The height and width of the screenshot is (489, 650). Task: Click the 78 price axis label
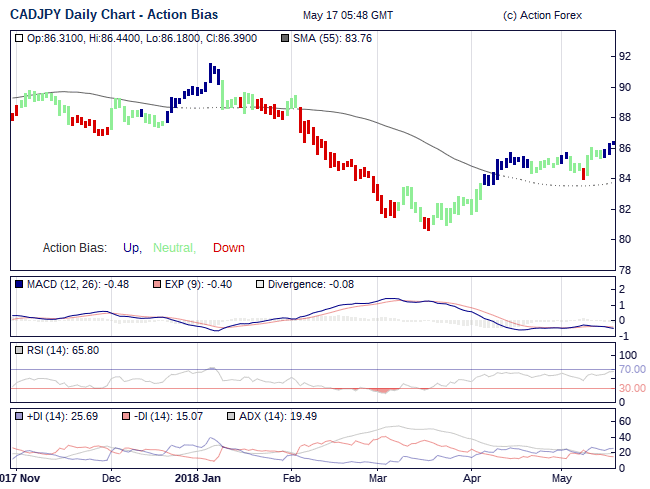coord(625,270)
